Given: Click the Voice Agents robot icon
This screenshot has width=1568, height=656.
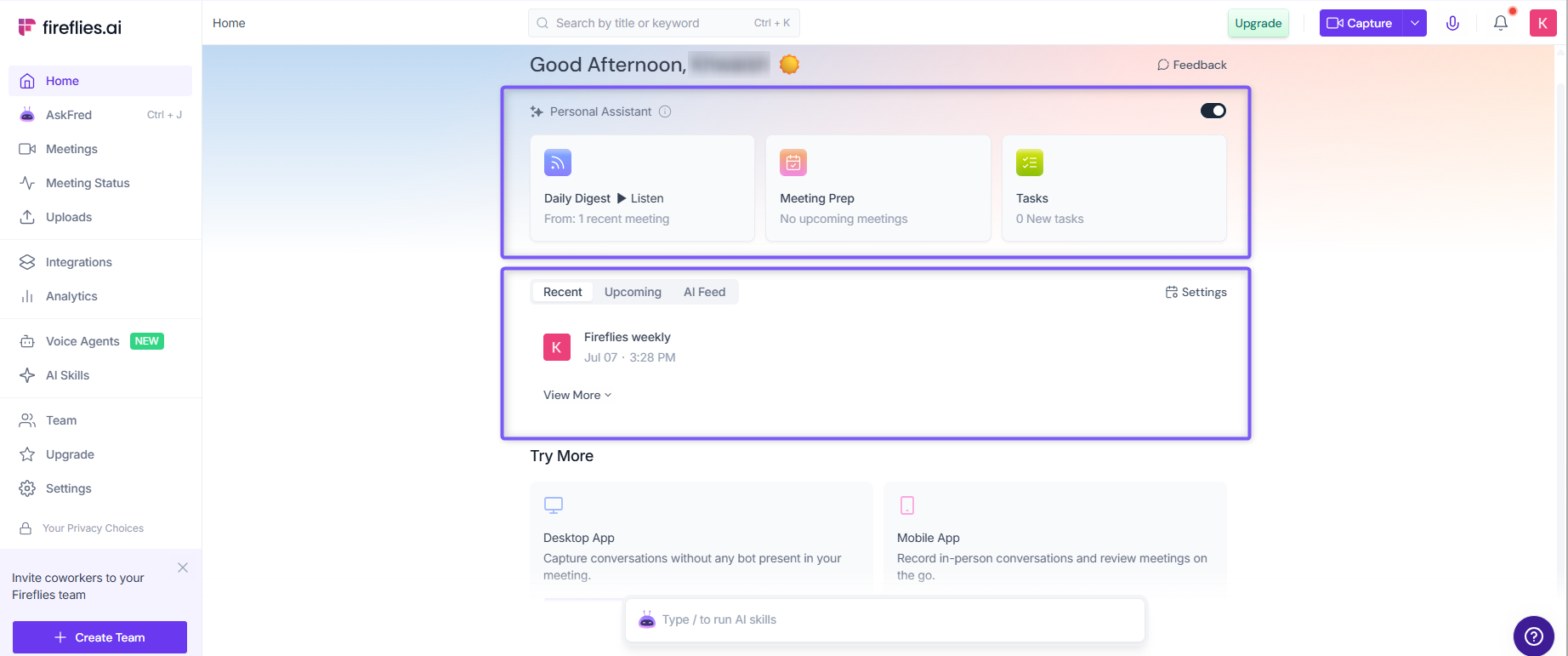Looking at the screenshot, I should pos(27,341).
